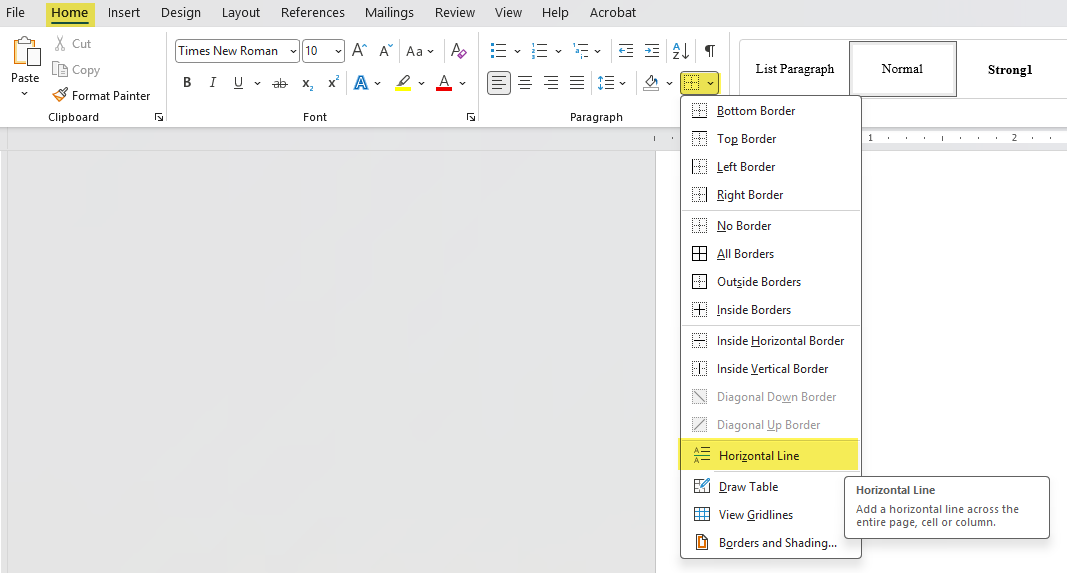Click the highlighted Borders button icon
The image size is (1067, 573).
click(692, 83)
